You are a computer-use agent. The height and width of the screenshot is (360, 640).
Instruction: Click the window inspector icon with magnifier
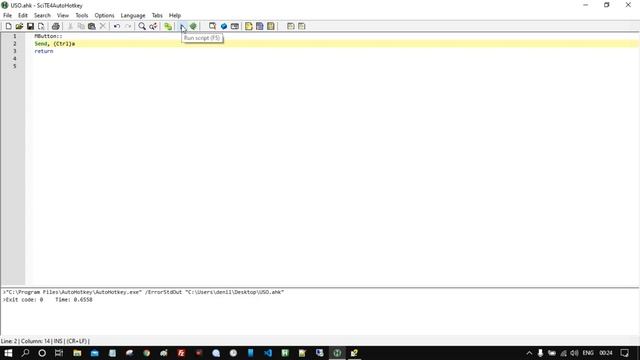coord(212,27)
